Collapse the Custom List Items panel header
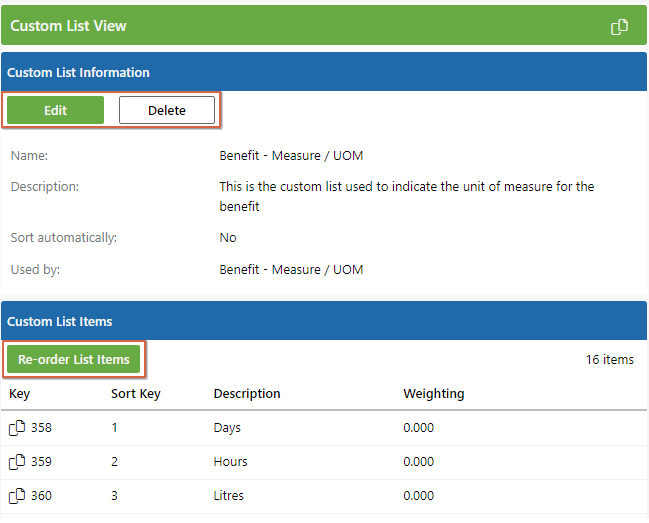 tap(60, 322)
